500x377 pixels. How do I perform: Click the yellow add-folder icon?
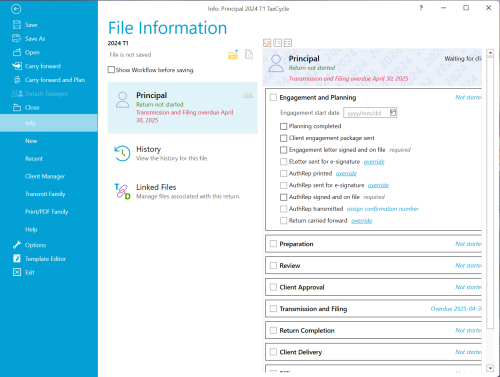233,54
